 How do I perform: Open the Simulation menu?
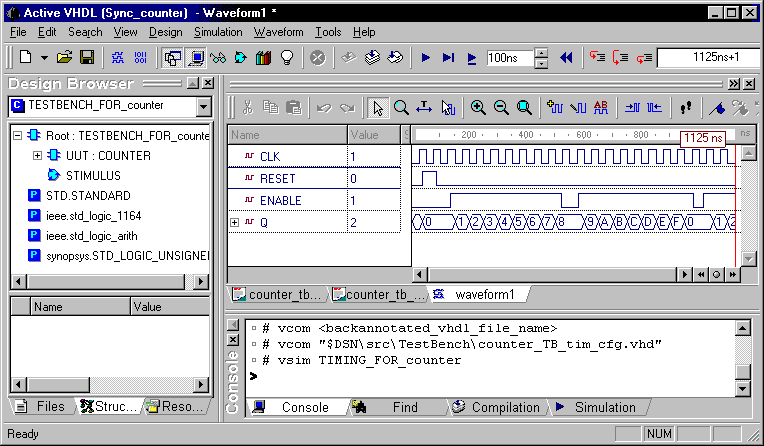pos(218,32)
